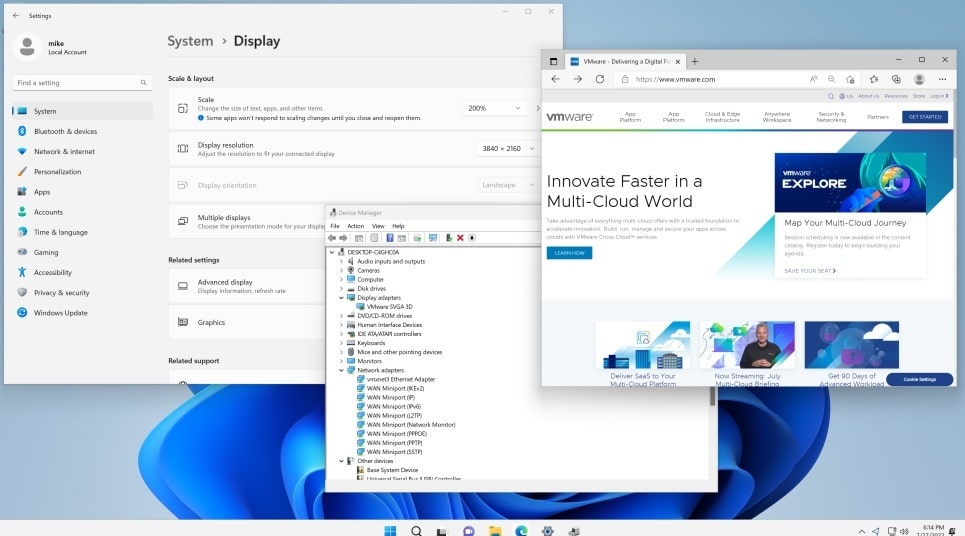Collapse DESKTOP-C4GHC0A root node

coord(332,252)
